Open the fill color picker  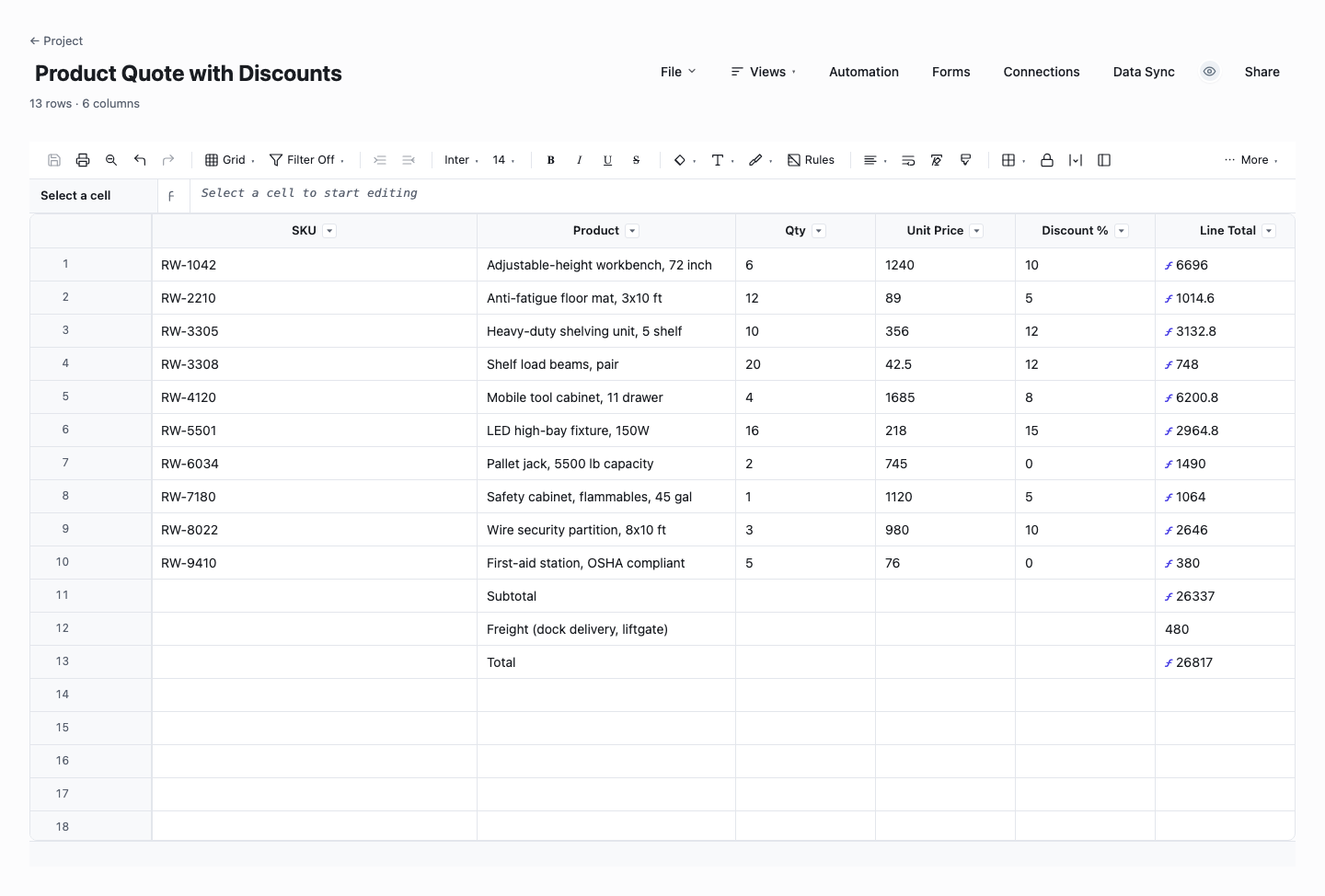685,160
